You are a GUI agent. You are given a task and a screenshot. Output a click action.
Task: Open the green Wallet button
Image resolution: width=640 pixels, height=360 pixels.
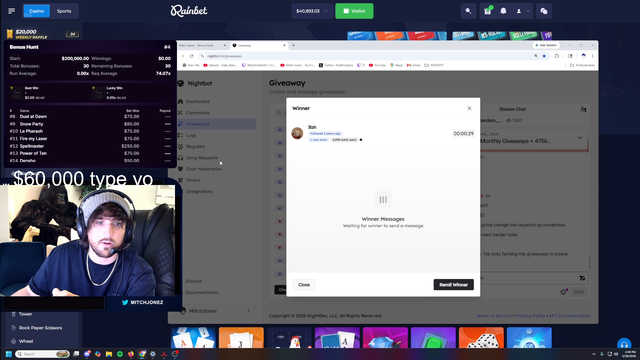click(354, 11)
